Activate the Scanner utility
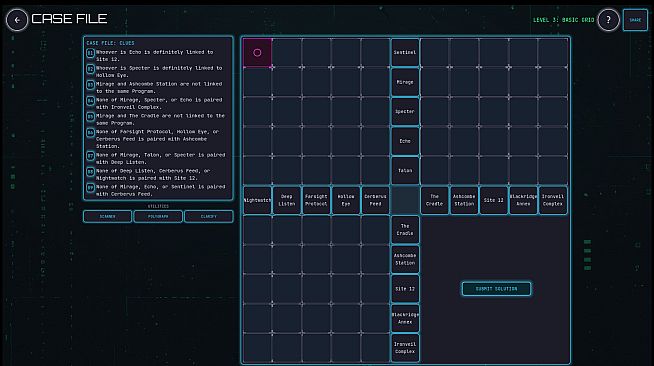Screen dimensions: 654x366 pyautogui.click(x=108, y=216)
